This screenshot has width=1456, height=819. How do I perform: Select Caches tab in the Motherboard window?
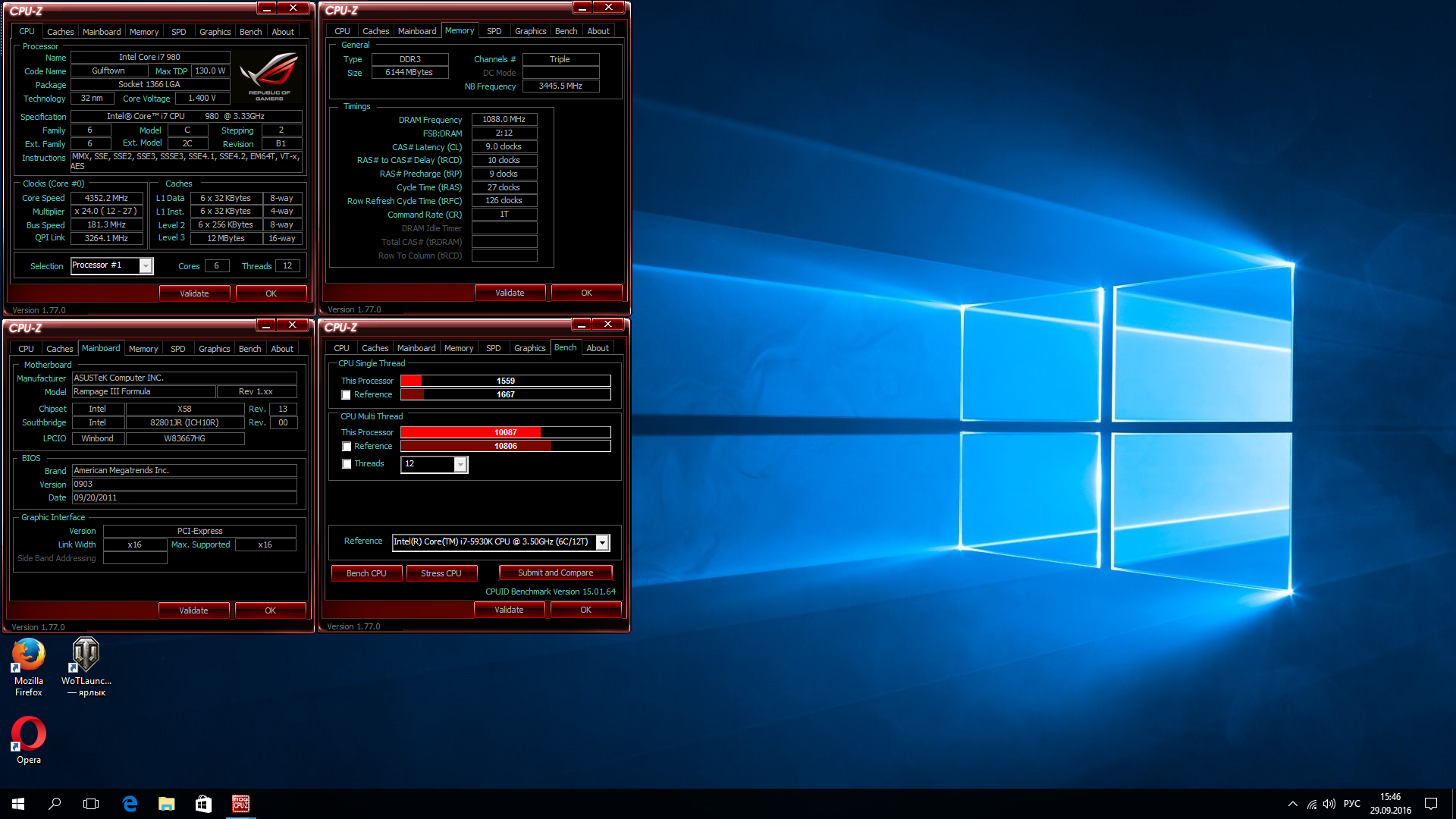tap(60, 349)
